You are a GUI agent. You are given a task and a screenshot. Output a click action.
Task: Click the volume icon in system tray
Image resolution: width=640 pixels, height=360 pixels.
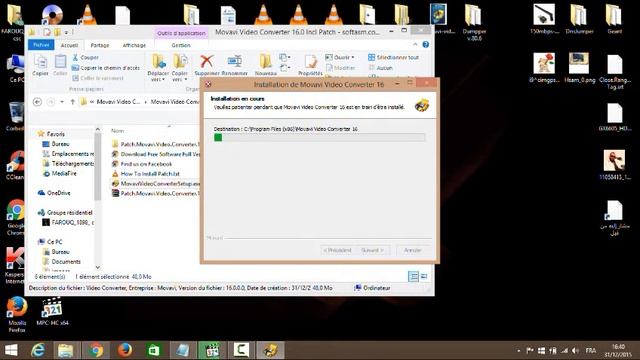[576, 351]
